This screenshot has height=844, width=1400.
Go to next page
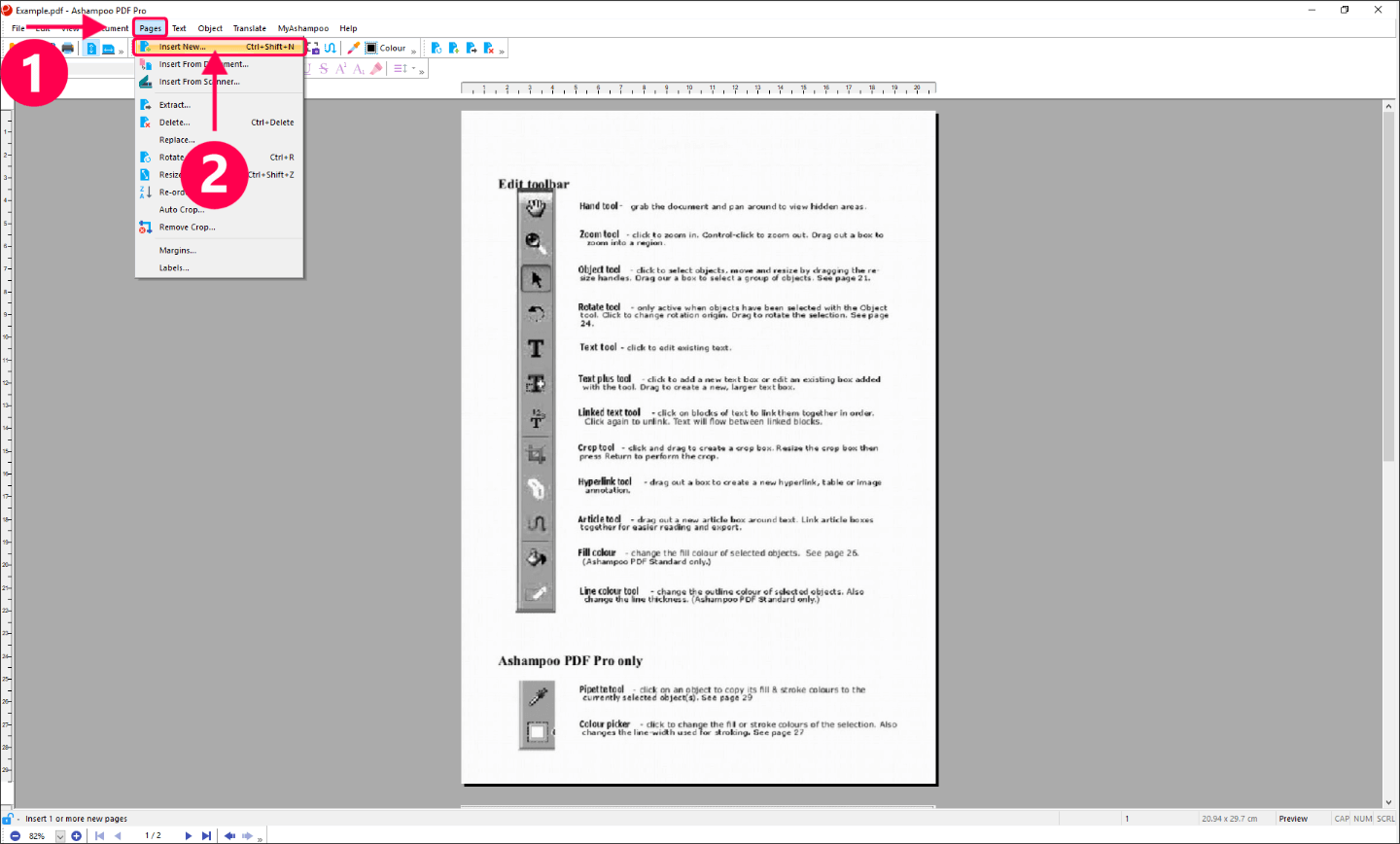click(x=189, y=836)
